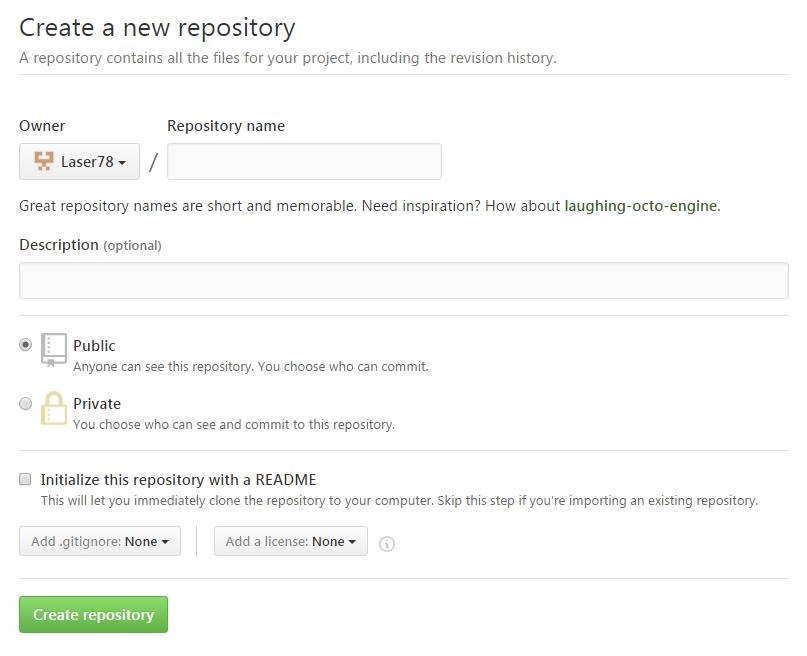This screenshot has height=656, width=807.
Task: Enable Initialize this repository with a README
Action: pyautogui.click(x=26, y=480)
